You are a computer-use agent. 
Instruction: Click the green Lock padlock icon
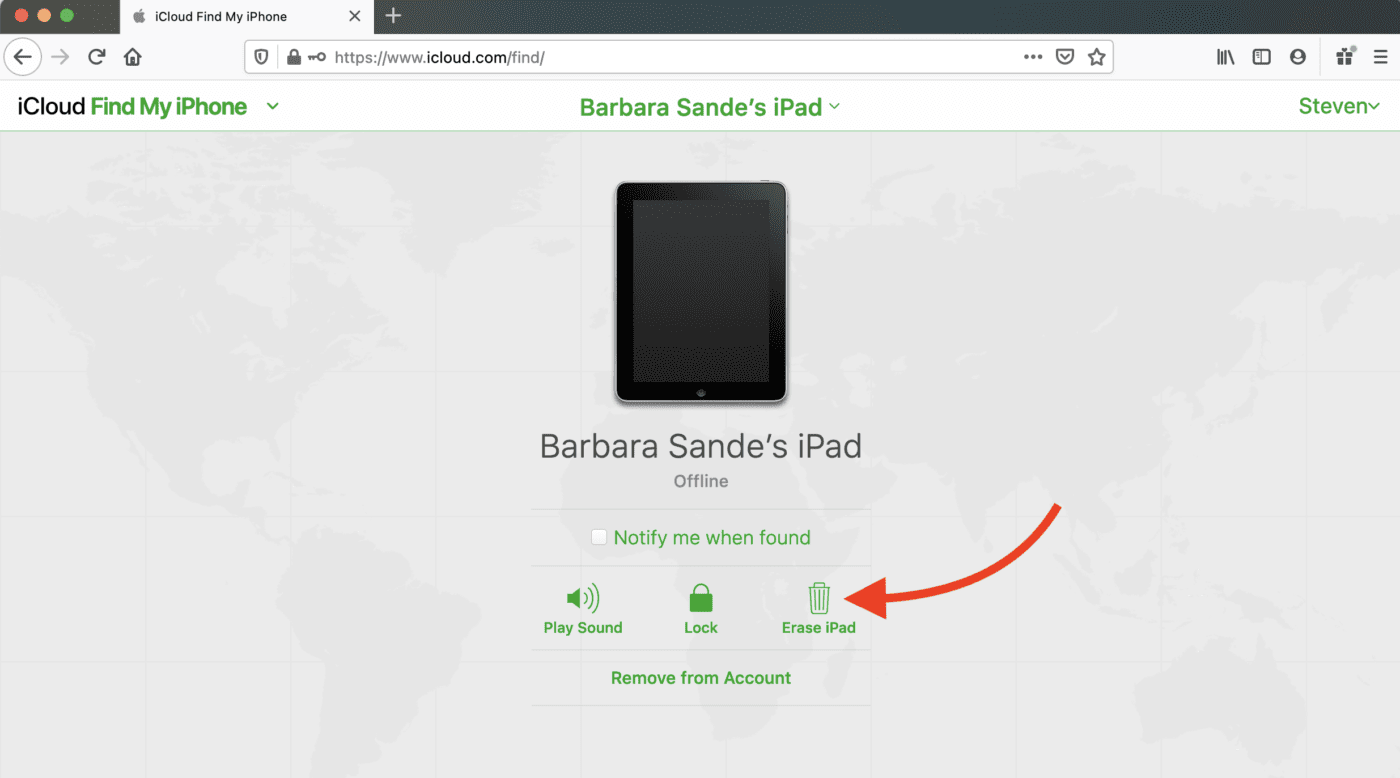click(701, 599)
